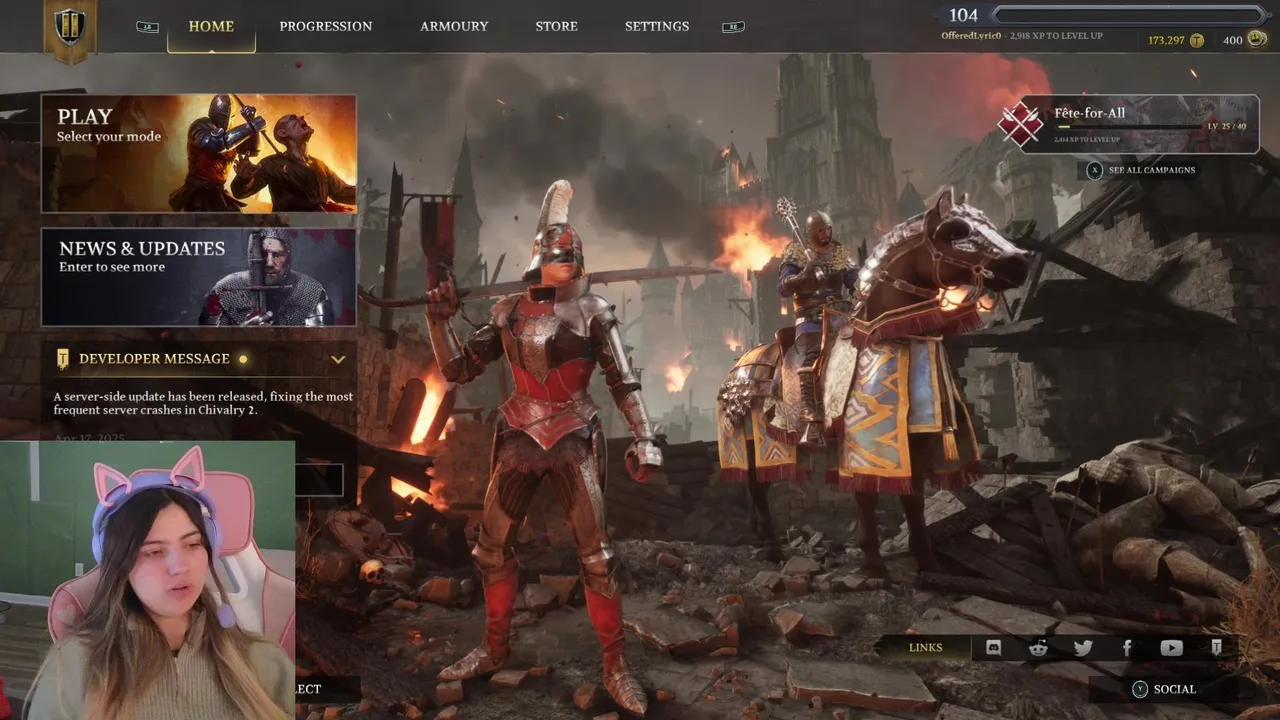This screenshot has height=720, width=1280.
Task: Collapse the Developer Message chevron
Action: tap(338, 359)
